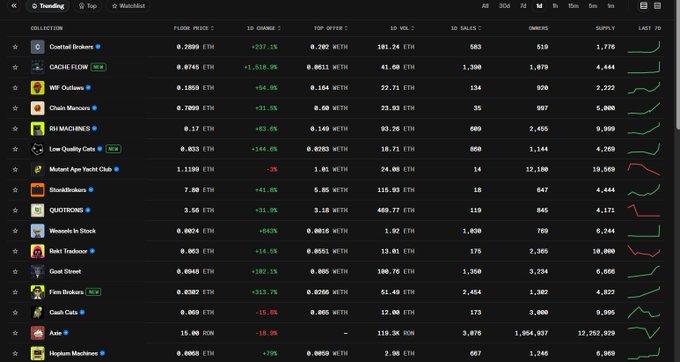Set timeframe to 1d
Screen dimensions: 680x362
click(x=539, y=6)
